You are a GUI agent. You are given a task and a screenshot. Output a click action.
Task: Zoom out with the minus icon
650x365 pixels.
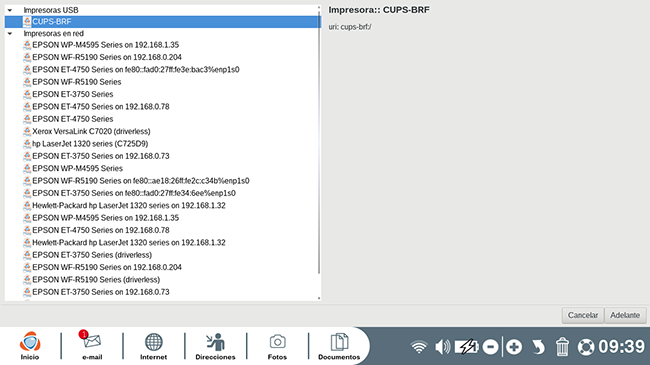pos(490,347)
